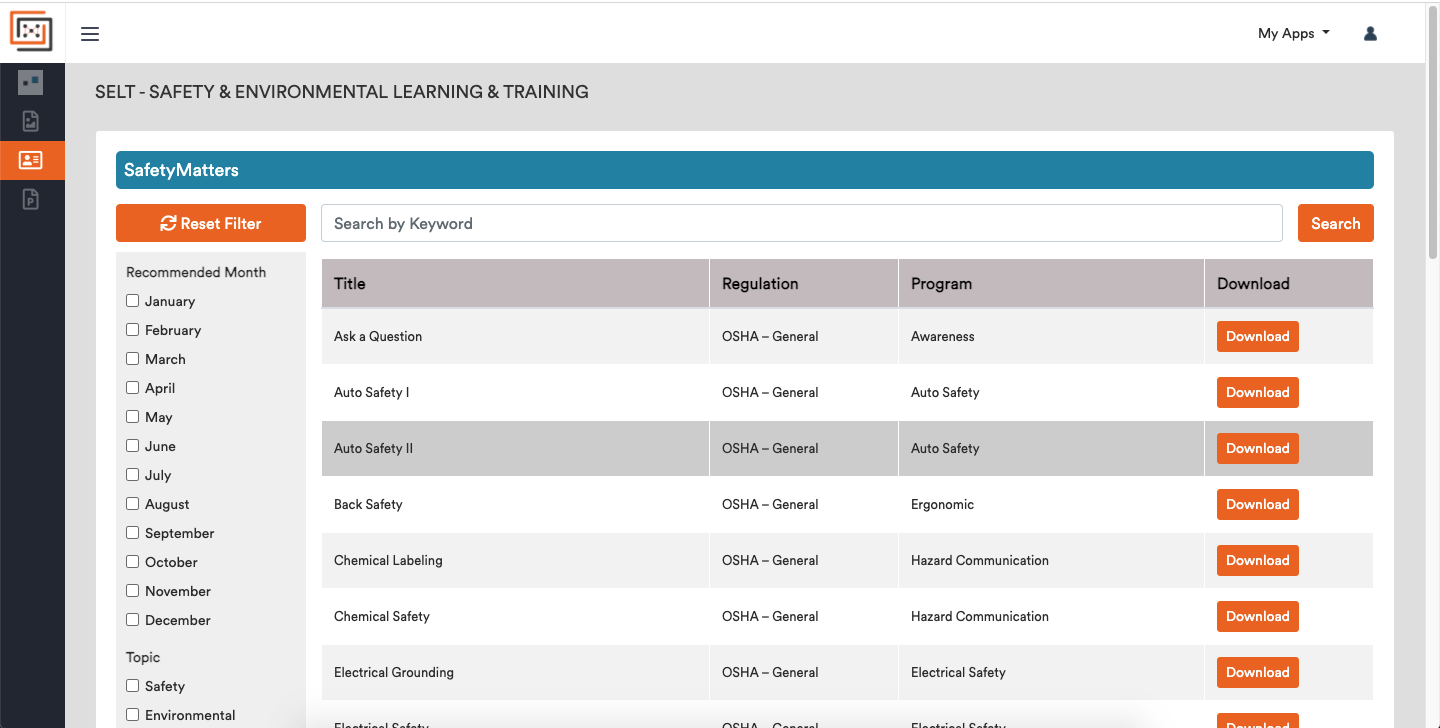The height and width of the screenshot is (728, 1440).
Task: Select the Chemical Safety title
Action: pyautogui.click(x=382, y=616)
